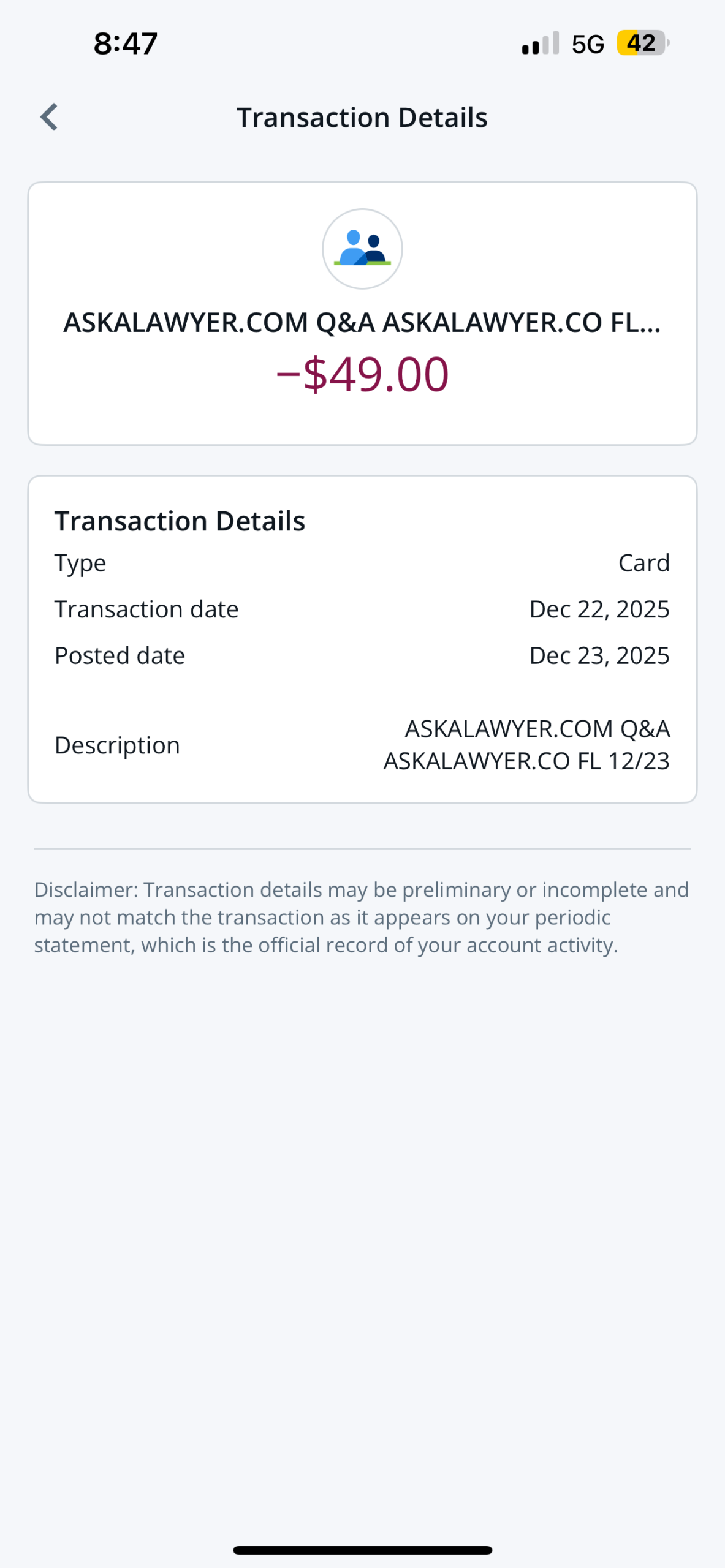725x1568 pixels.
Task: Tap the merchant category people icon
Action: (362, 249)
